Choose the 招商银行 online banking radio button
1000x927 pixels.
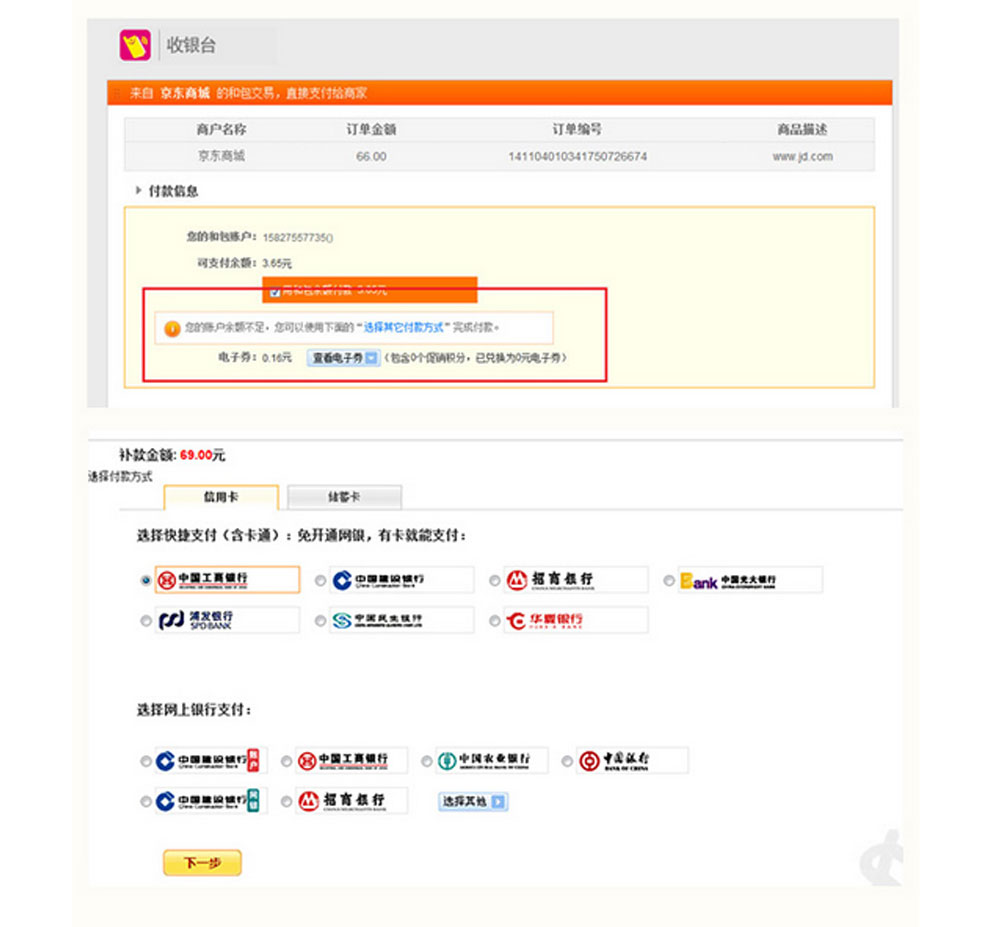click(286, 801)
